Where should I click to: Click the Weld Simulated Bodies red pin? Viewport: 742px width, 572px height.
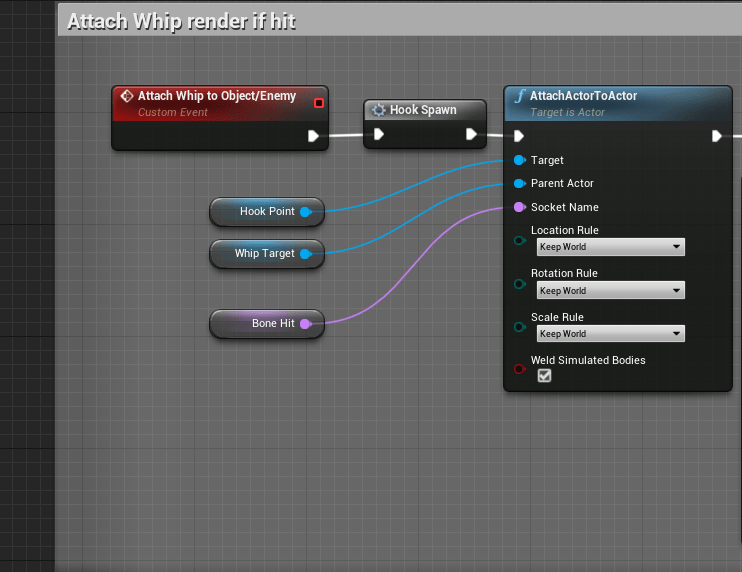click(x=518, y=369)
